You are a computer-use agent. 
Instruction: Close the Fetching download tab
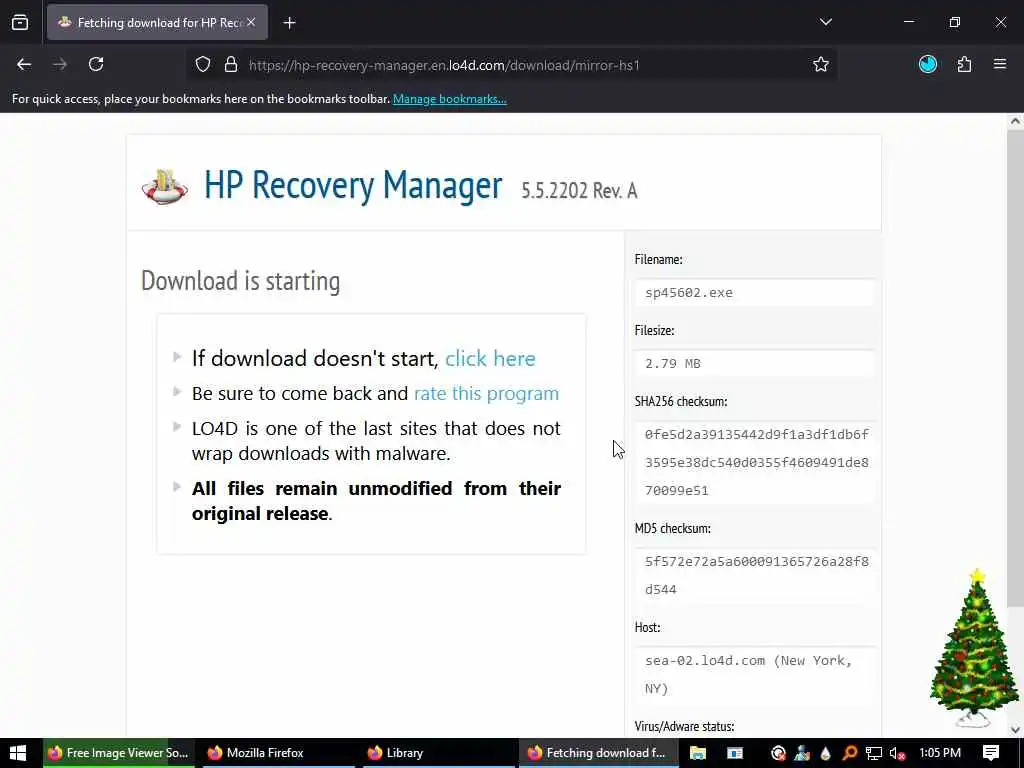click(251, 22)
